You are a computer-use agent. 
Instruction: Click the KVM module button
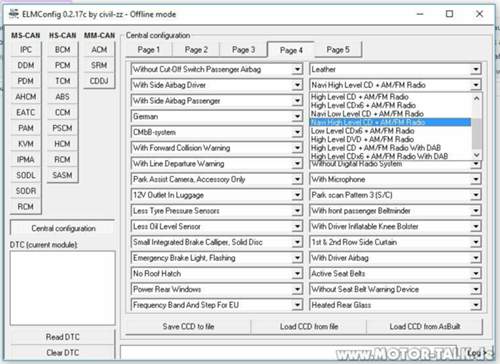26,144
